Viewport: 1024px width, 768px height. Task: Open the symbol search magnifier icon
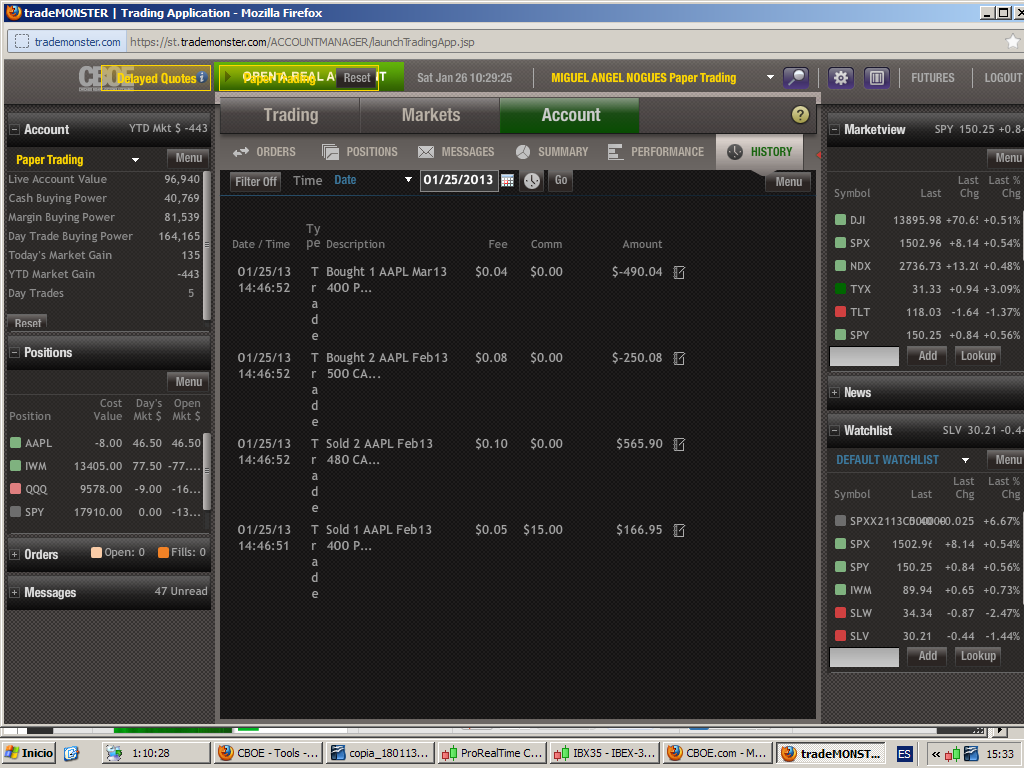tap(795, 78)
